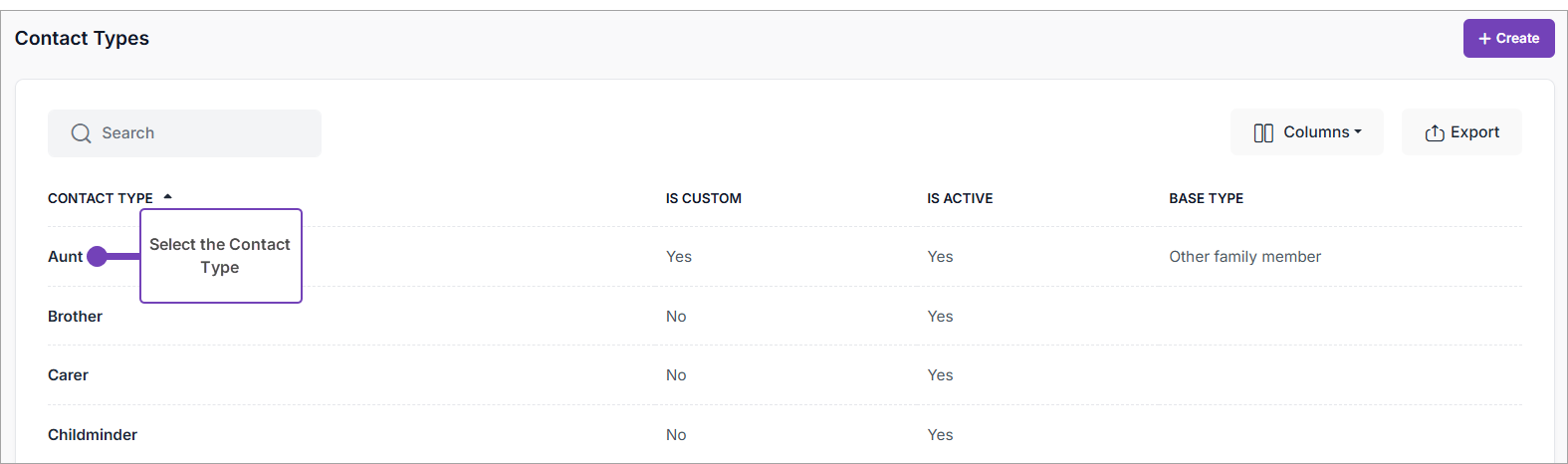Open the Childminder contact type
This screenshot has width=1568, height=464.
click(x=93, y=435)
